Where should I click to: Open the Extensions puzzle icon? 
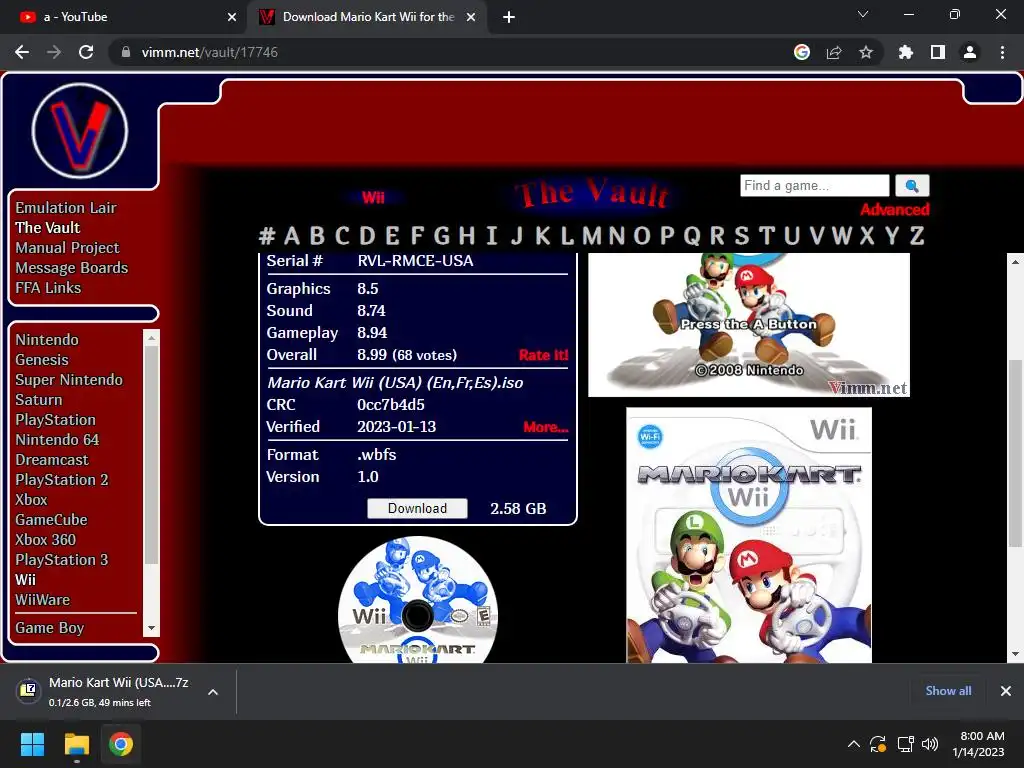(x=906, y=52)
